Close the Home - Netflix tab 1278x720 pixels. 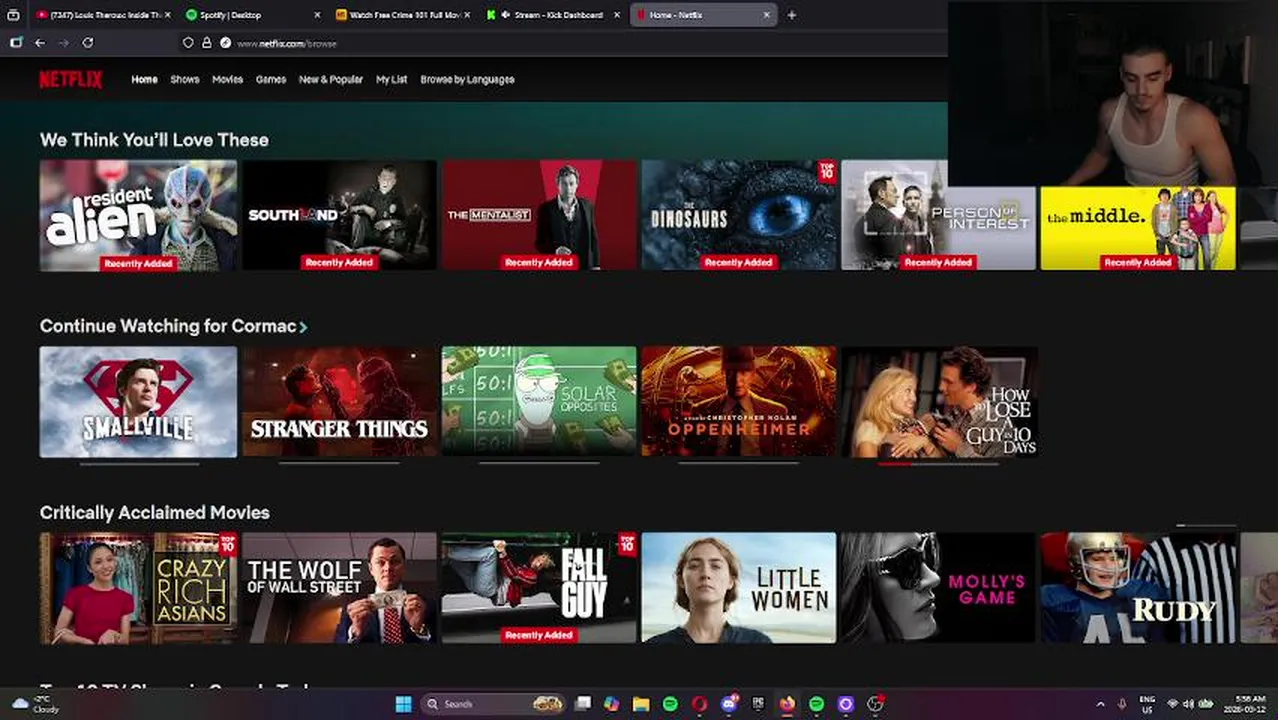coord(767,15)
